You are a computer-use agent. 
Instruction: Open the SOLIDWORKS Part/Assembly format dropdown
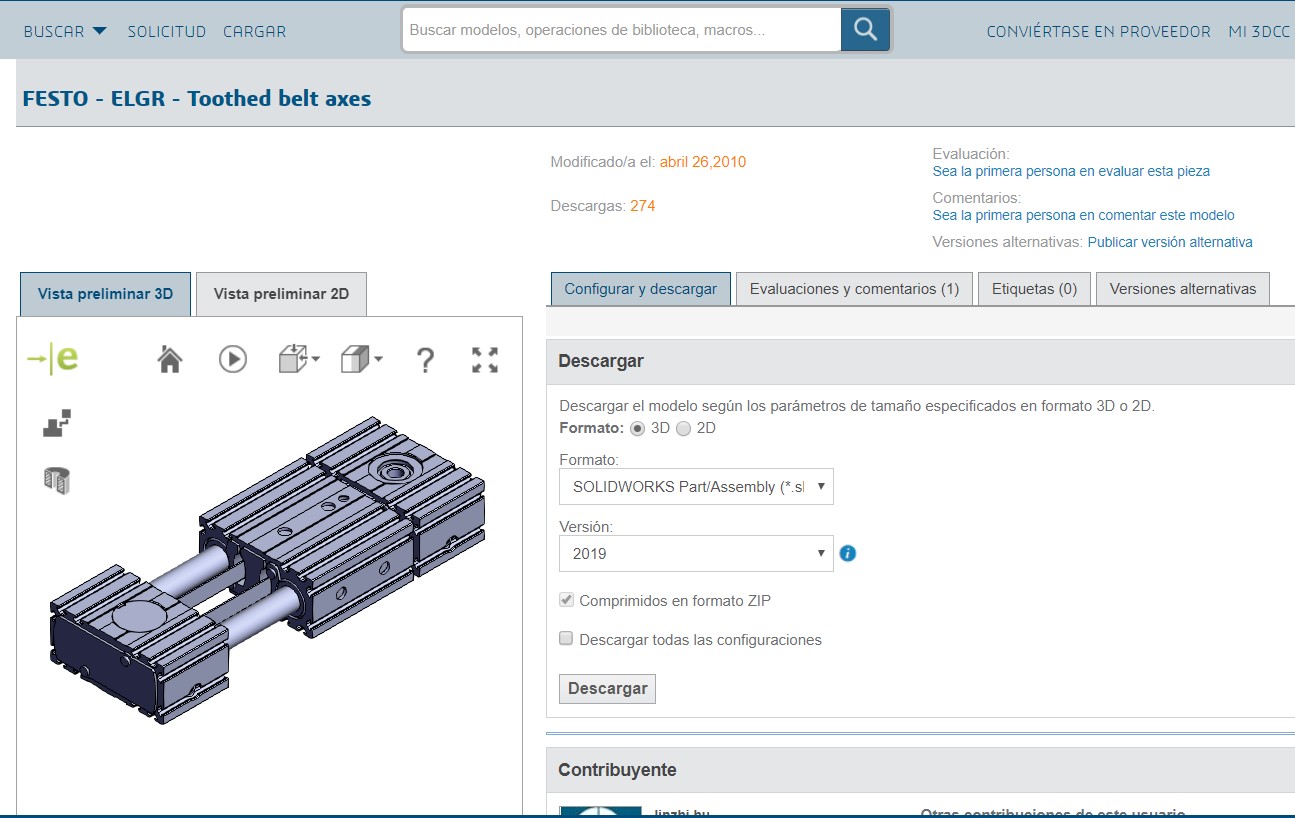coord(696,486)
